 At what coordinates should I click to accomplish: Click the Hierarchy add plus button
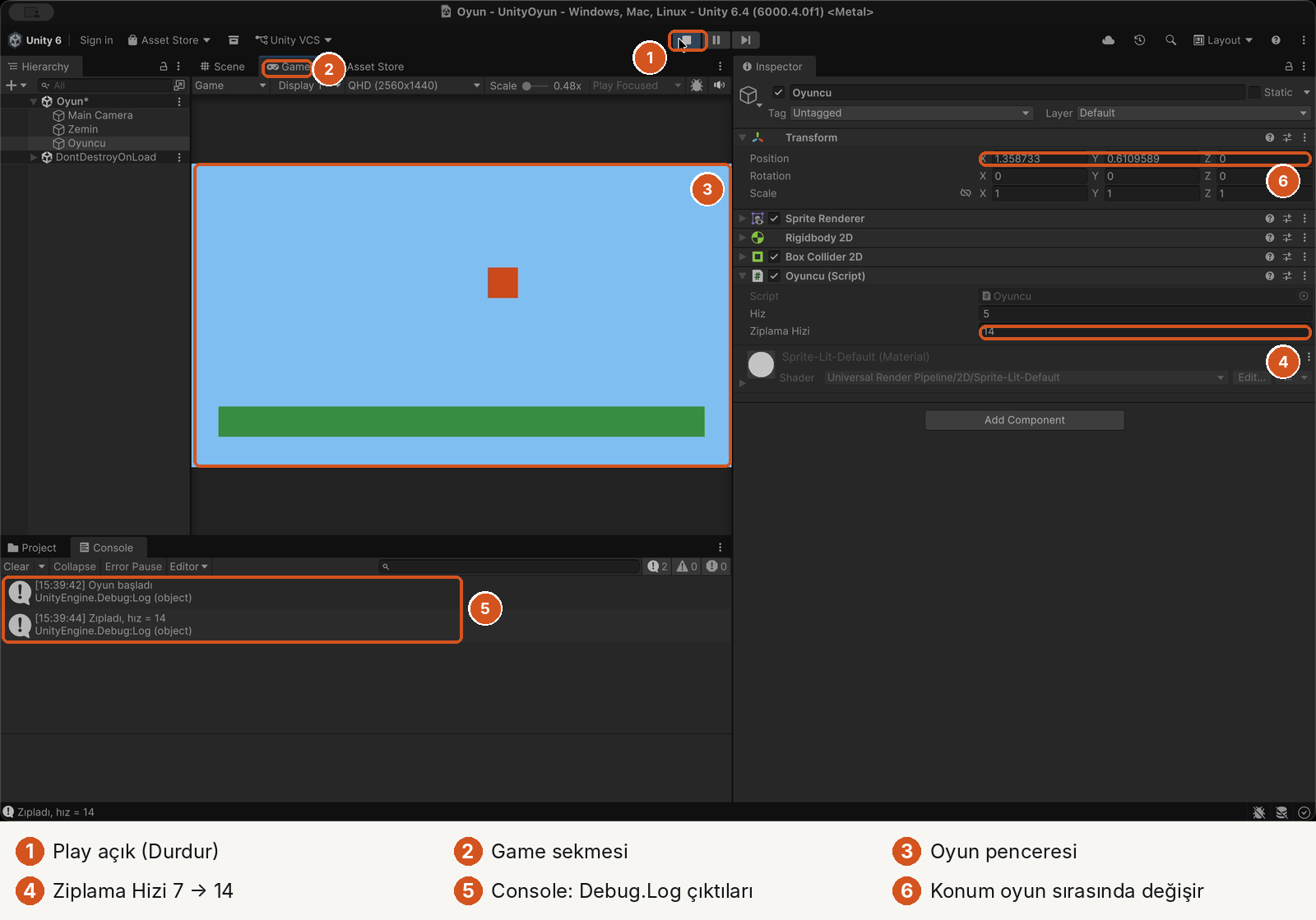click(x=12, y=86)
